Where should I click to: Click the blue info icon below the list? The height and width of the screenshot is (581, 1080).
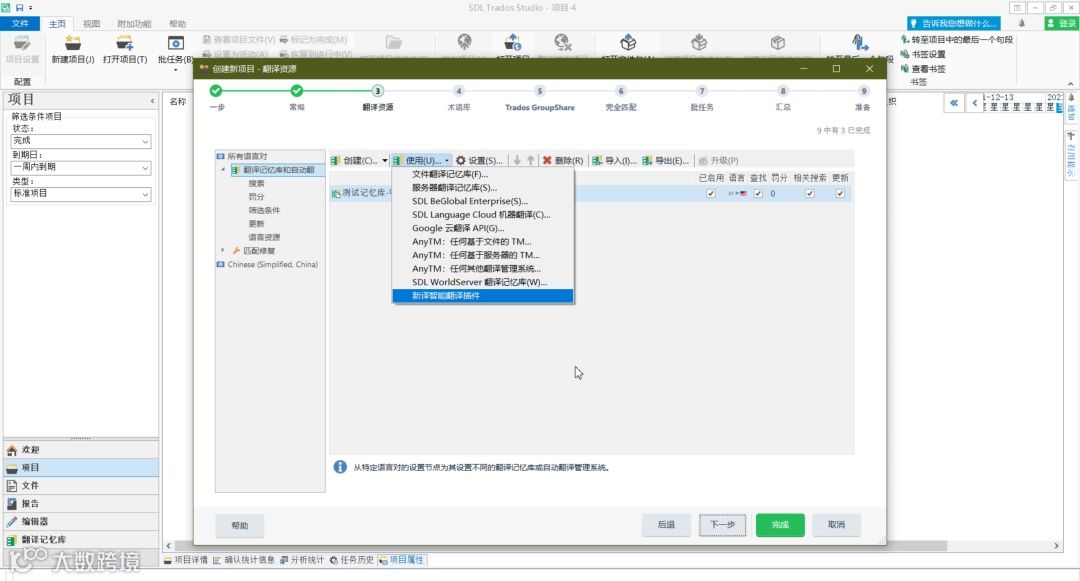[340, 467]
